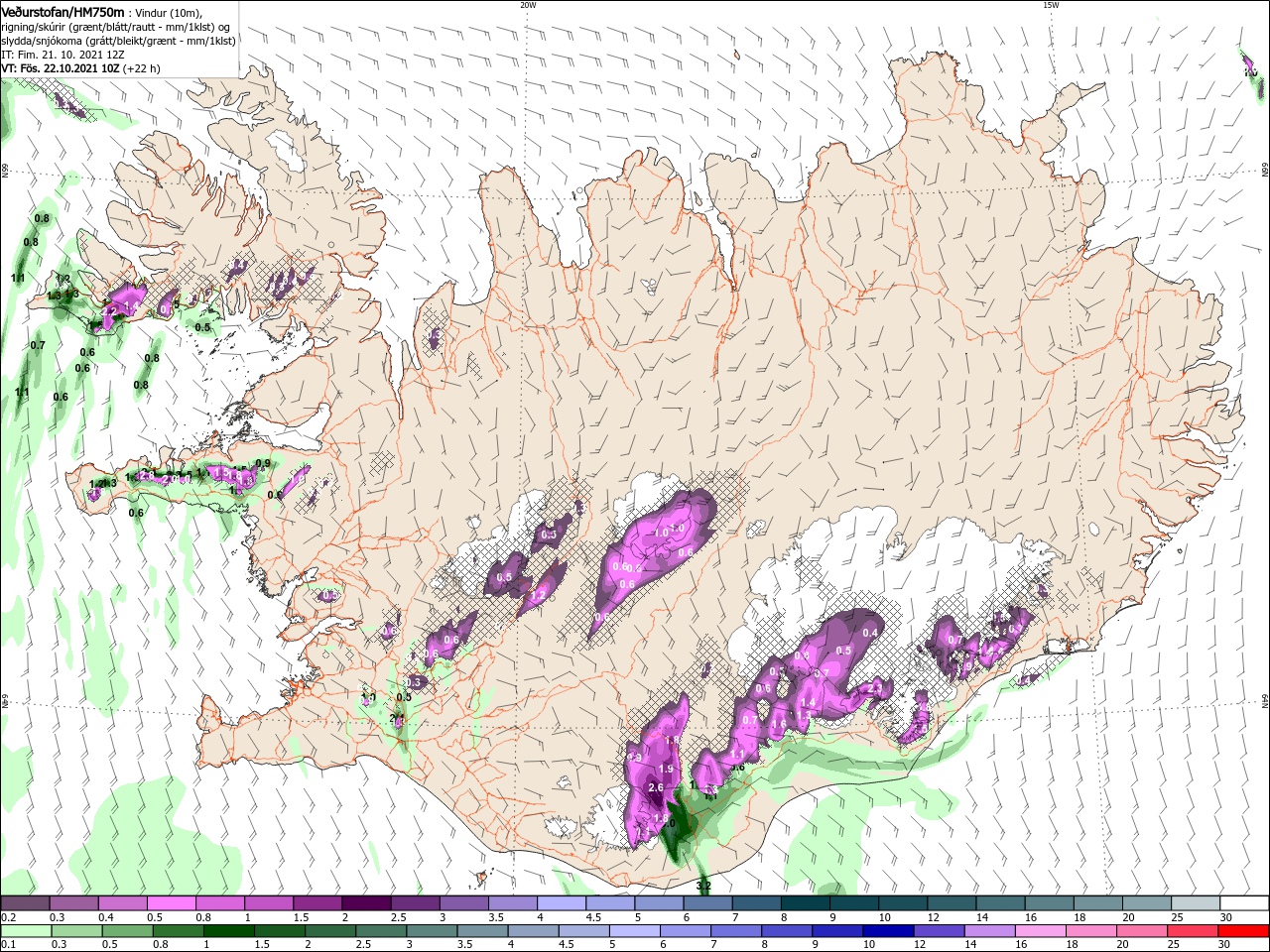Screen dimensions: 1270x952
Task: Select the palest green rain swatch, 0.1–0.3
Action: click(x=28, y=931)
